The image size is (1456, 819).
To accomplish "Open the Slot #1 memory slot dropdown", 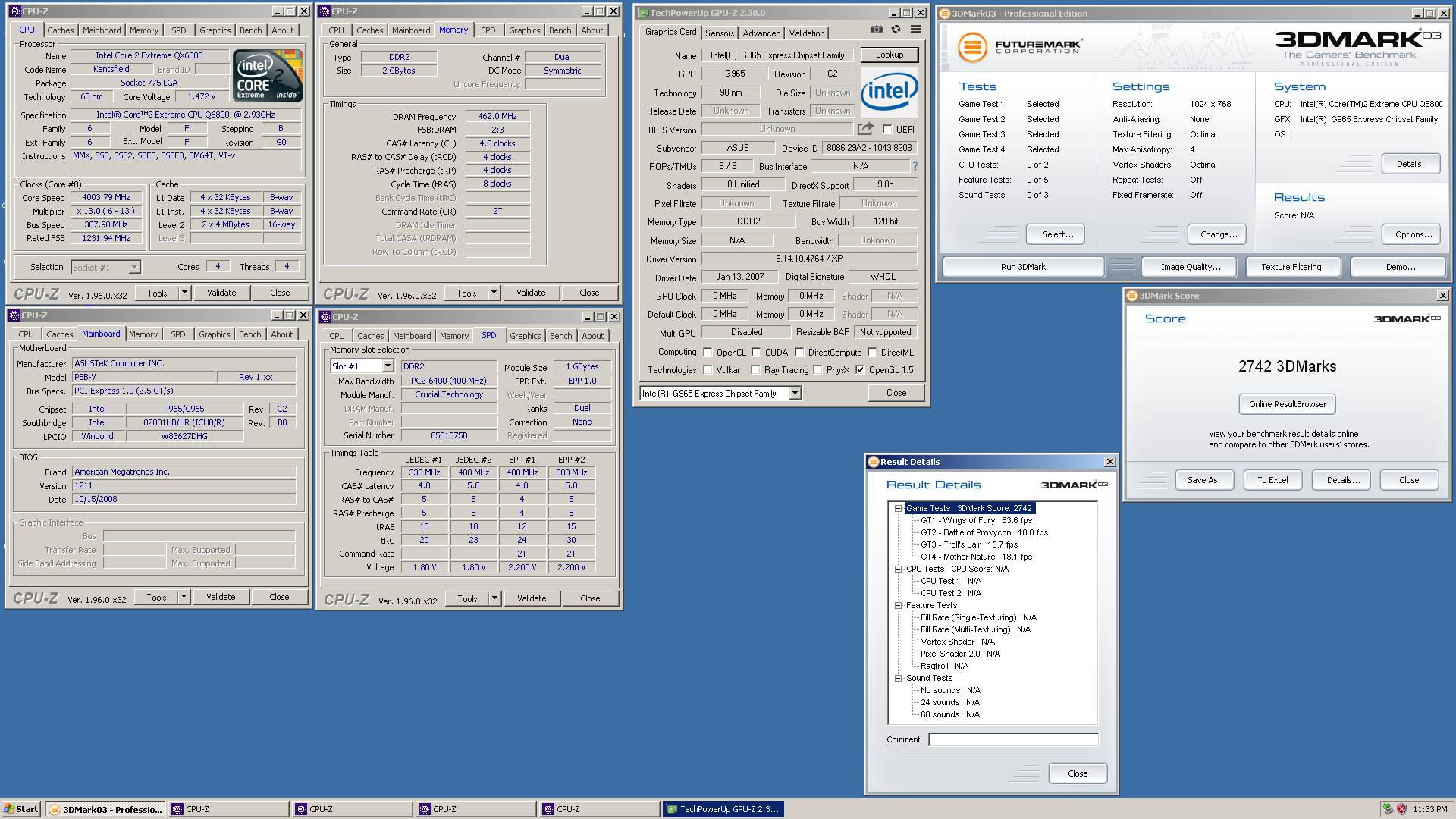I will pos(388,366).
